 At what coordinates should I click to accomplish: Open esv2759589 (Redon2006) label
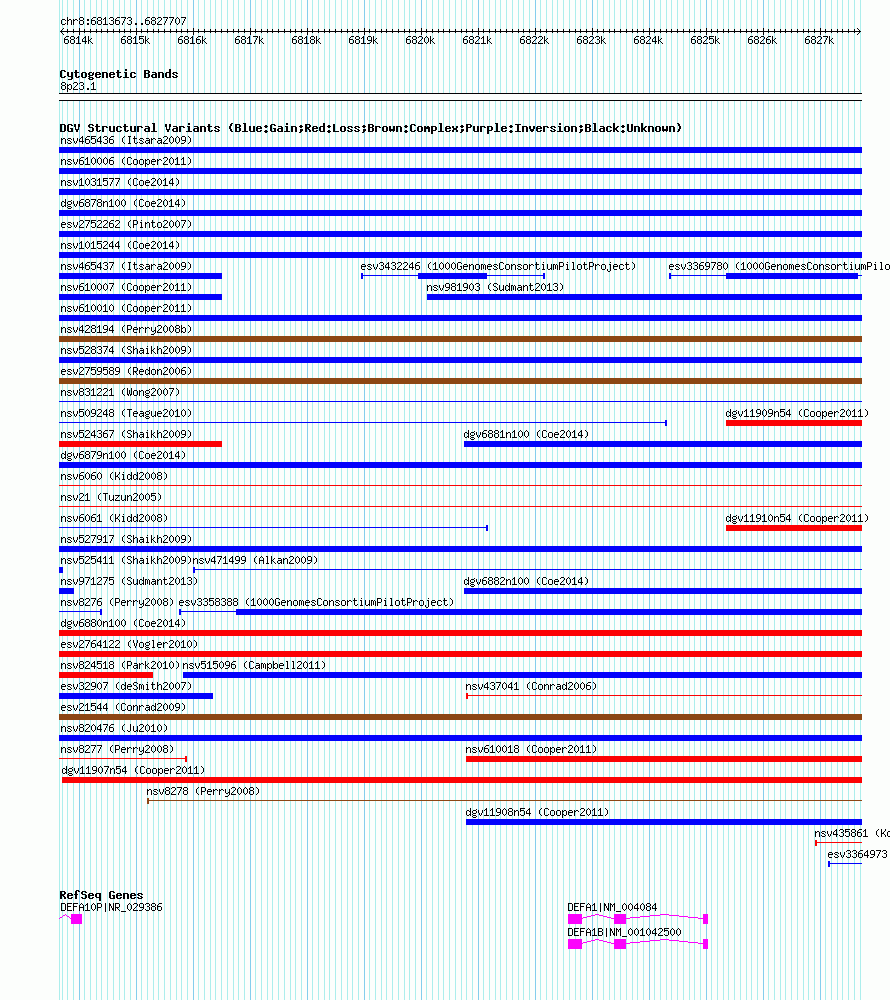tap(126, 372)
